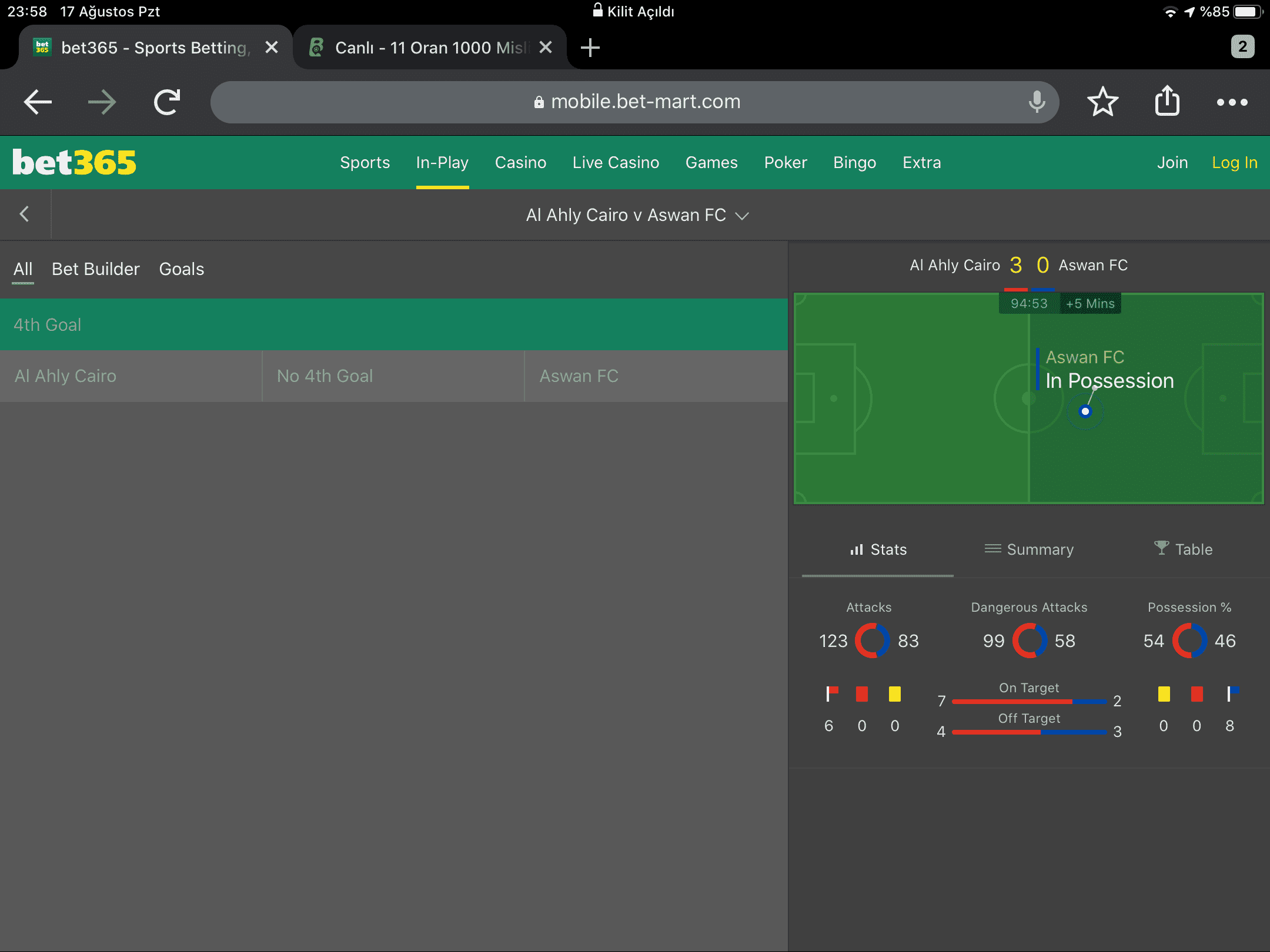Close the Canlı 11 Oran tab

(546, 47)
